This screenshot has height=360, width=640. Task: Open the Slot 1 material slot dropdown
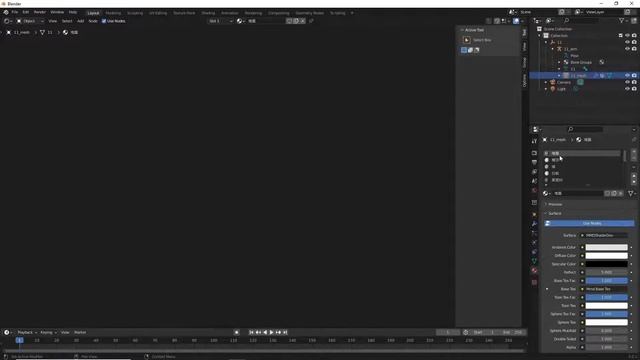[x=220, y=21]
